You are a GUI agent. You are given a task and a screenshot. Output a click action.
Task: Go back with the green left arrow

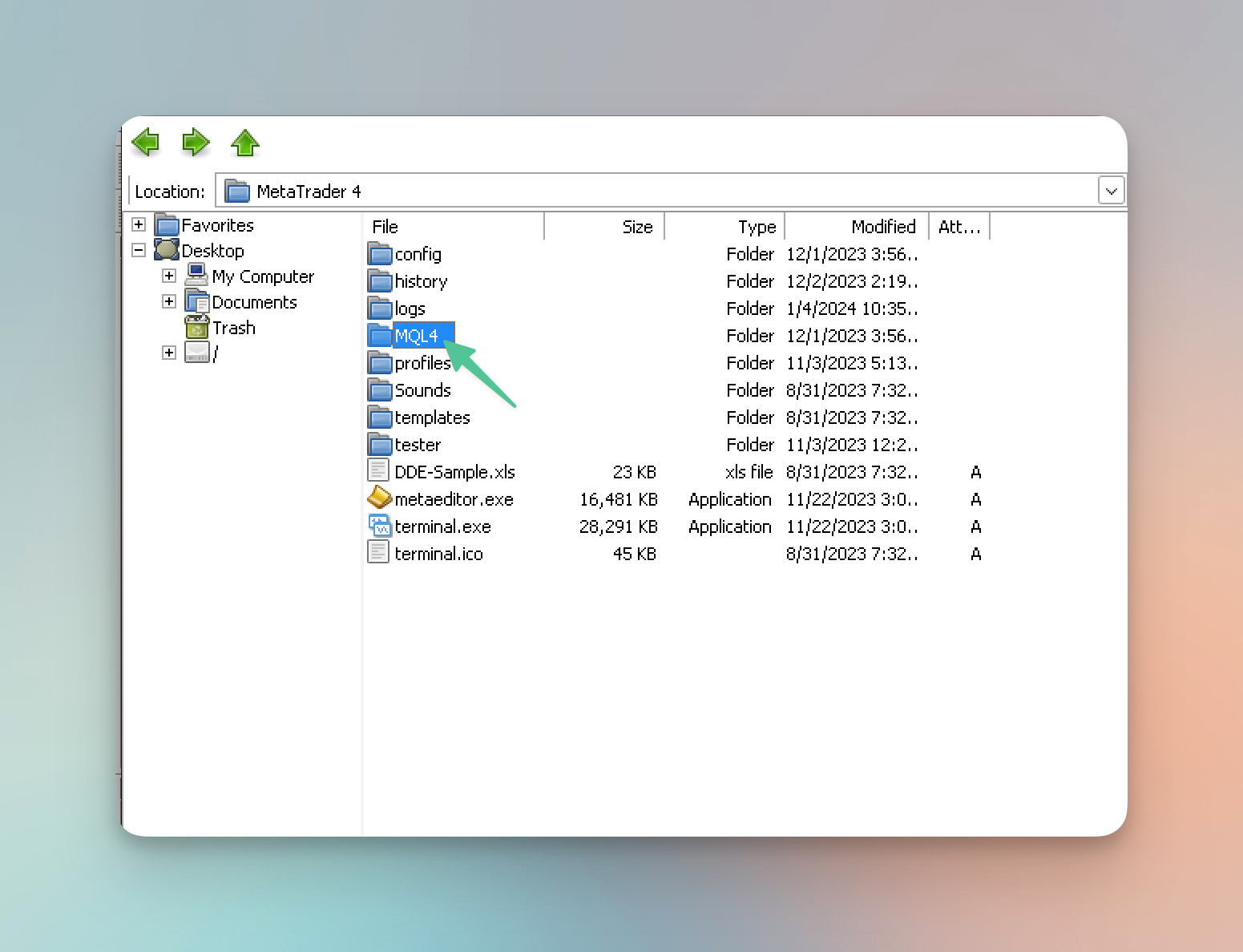coord(145,143)
